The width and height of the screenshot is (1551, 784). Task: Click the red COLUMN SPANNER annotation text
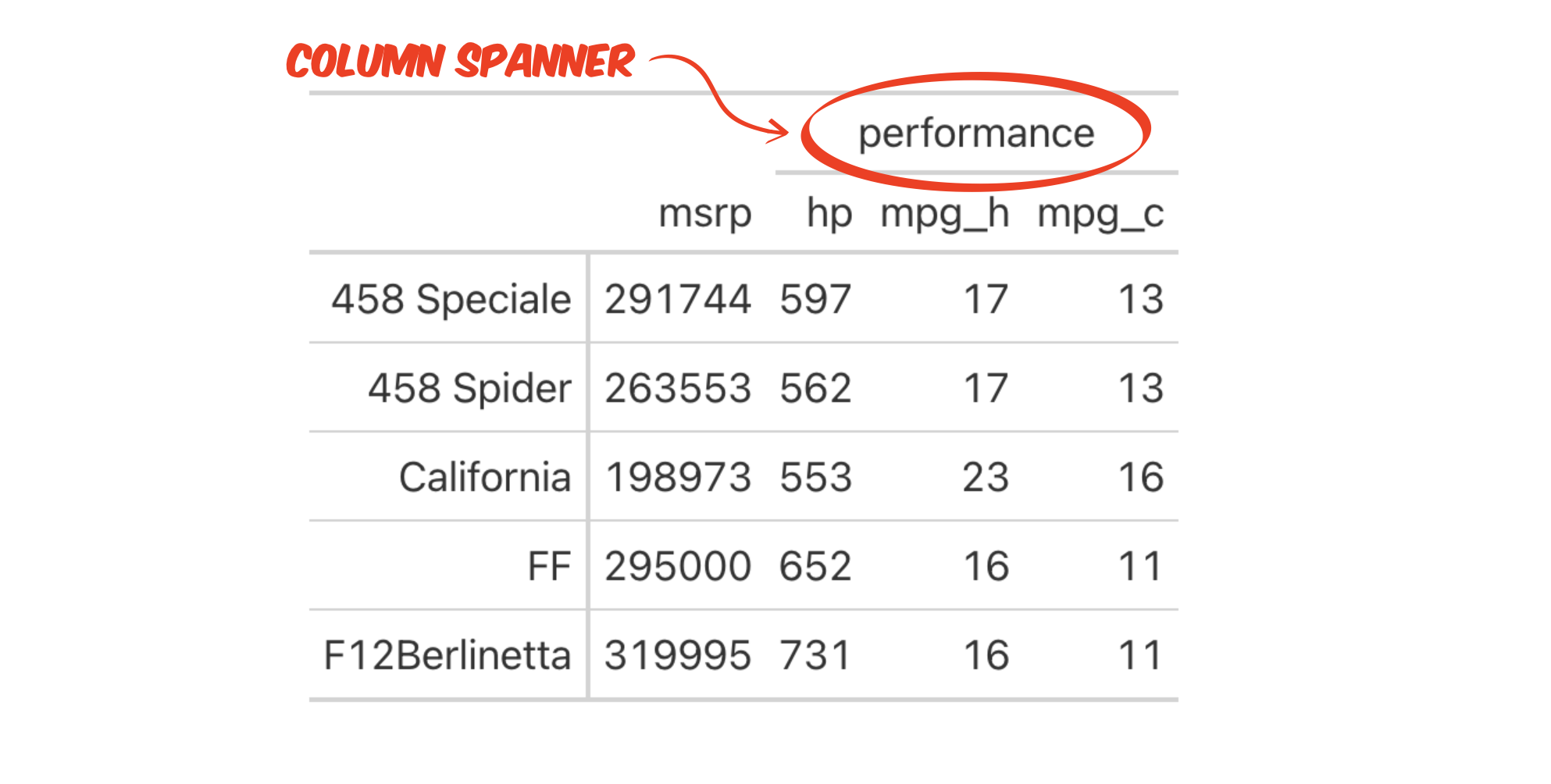coord(460,62)
